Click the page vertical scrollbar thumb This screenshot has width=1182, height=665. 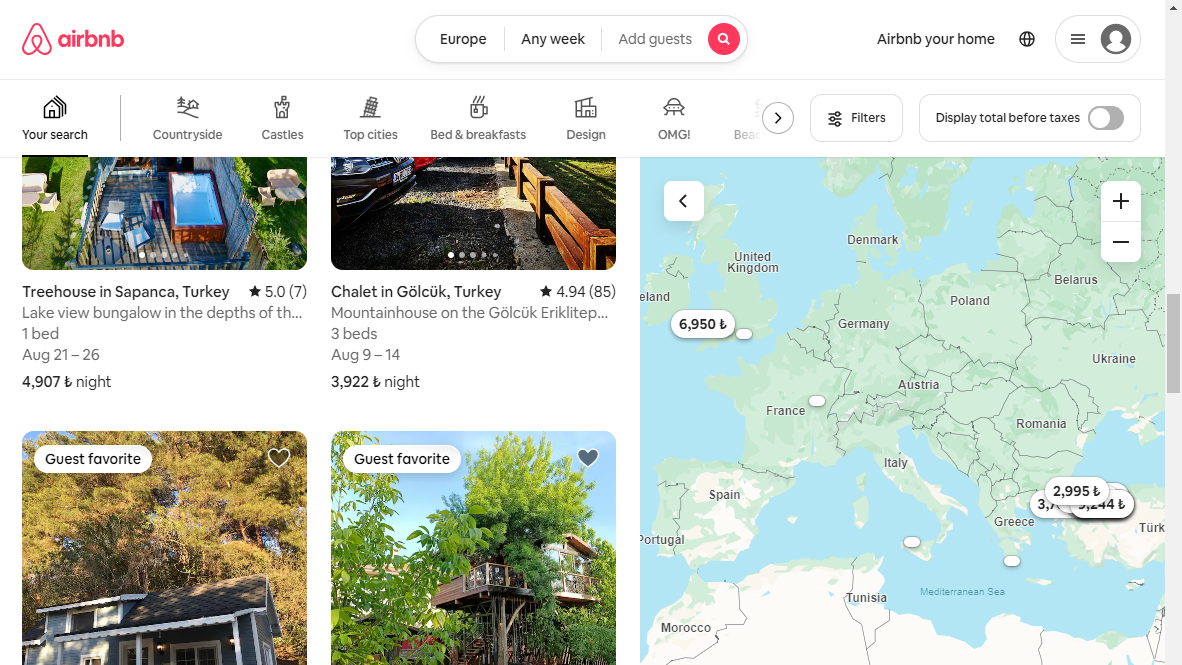1174,344
